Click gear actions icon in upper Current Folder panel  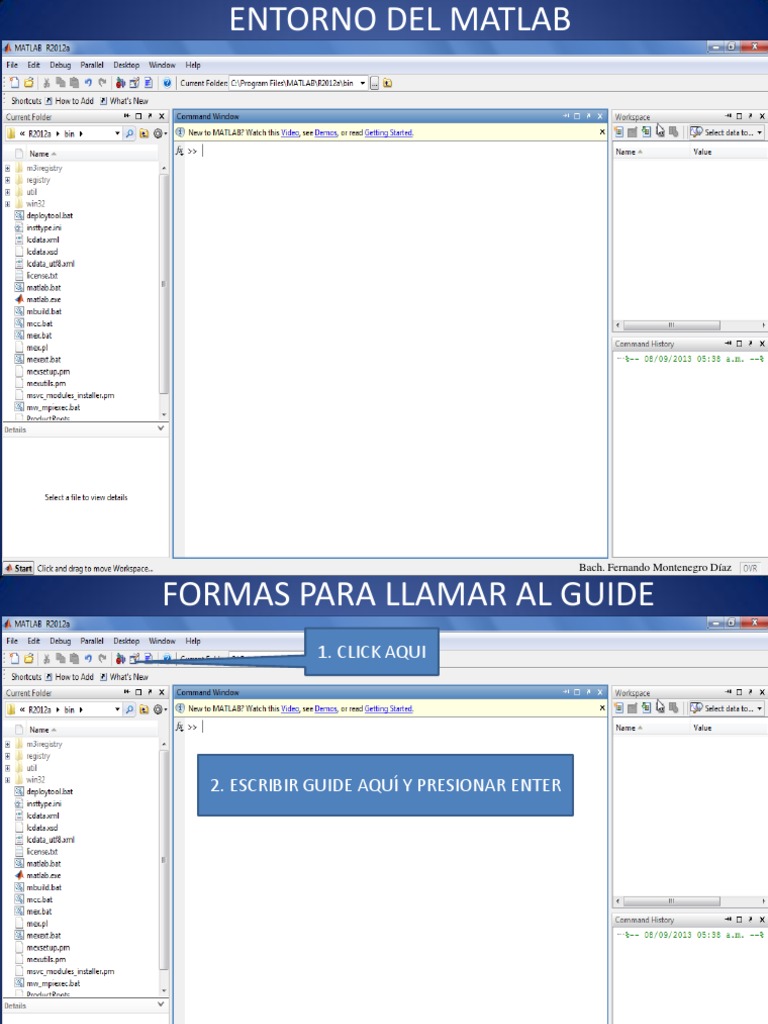[158, 133]
